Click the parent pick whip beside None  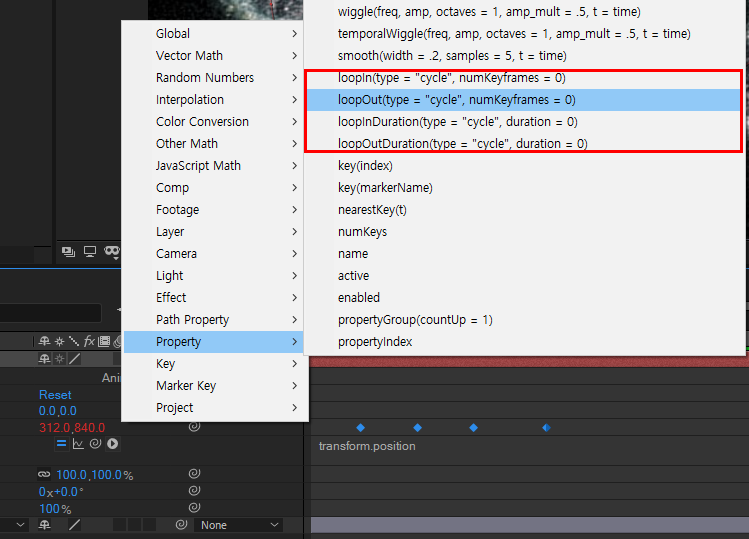182,525
